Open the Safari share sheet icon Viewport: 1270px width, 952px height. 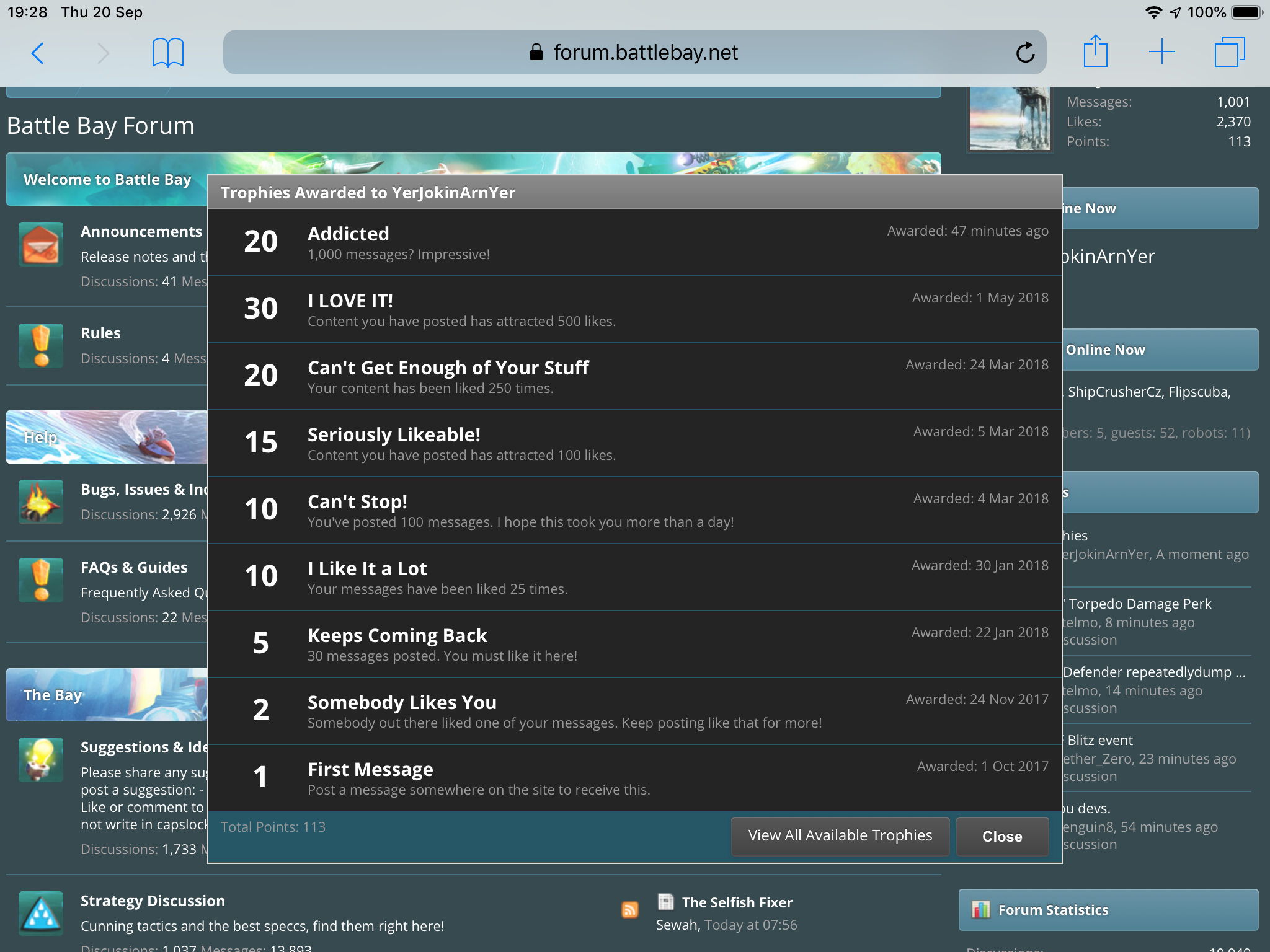pos(1095,51)
